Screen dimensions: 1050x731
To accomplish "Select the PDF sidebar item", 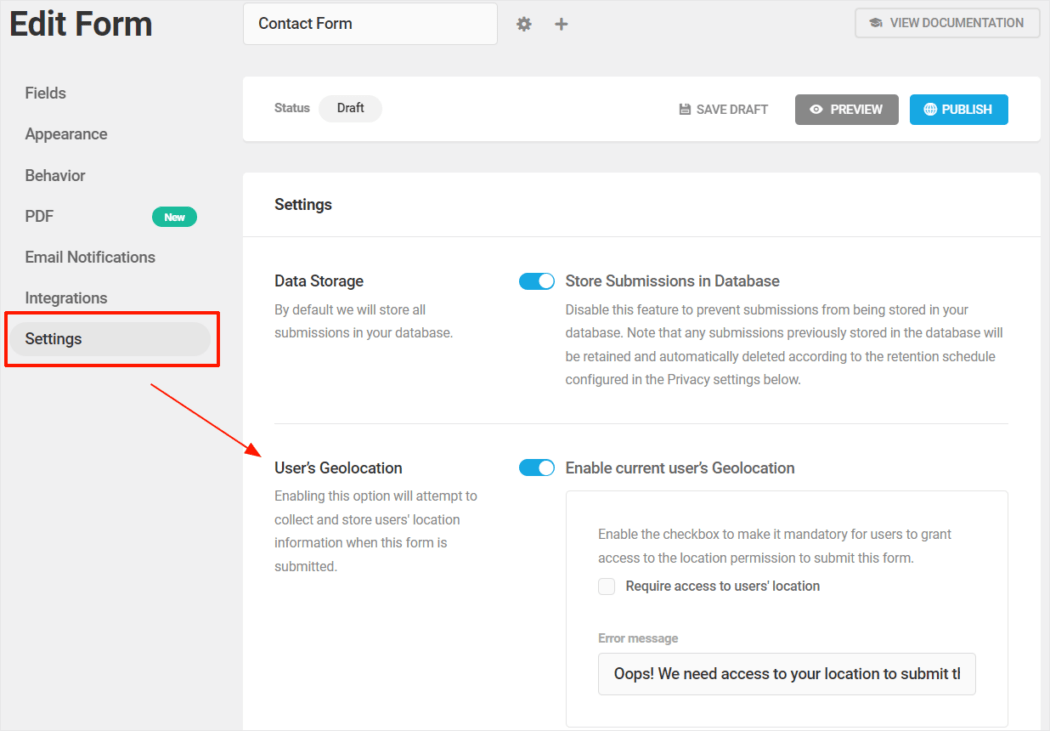I will pyautogui.click(x=39, y=216).
